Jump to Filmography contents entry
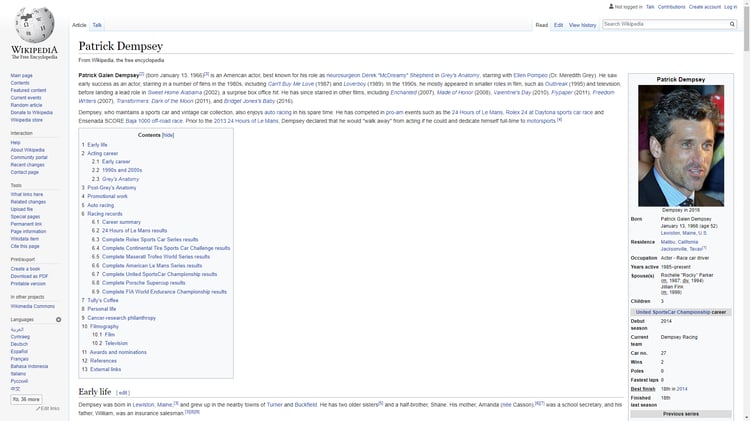Viewport: 750px width, 421px height. 104,326
